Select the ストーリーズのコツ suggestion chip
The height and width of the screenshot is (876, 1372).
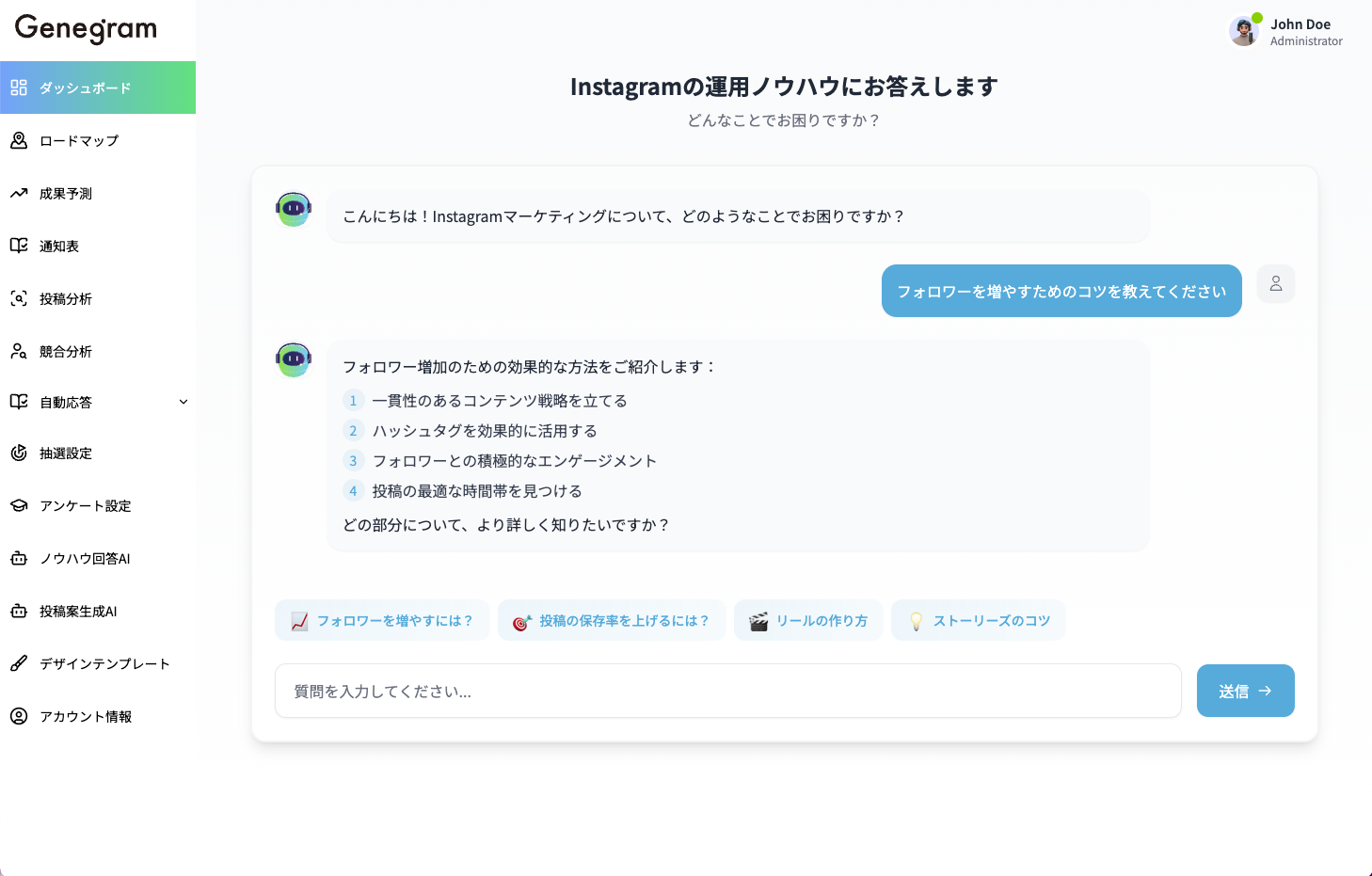pos(978,620)
